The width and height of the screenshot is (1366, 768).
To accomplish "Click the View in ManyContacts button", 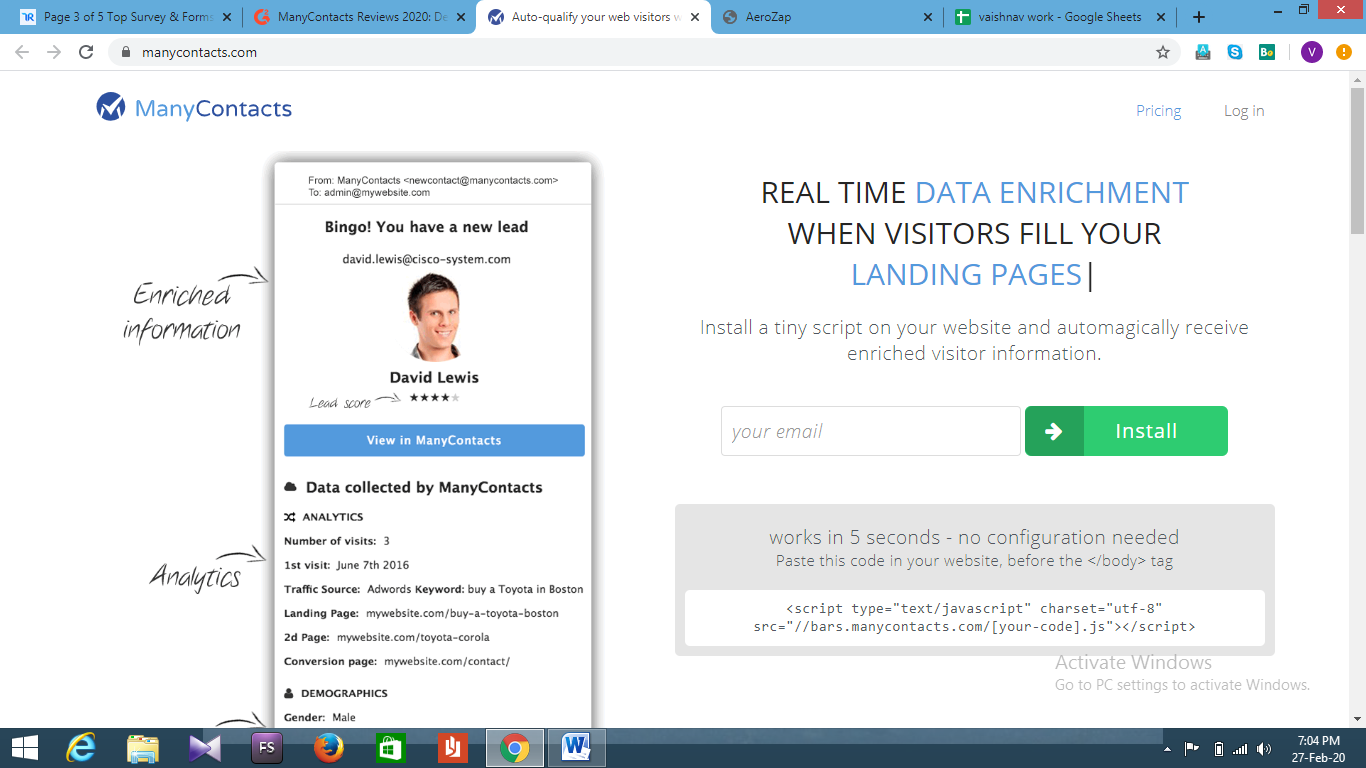I will (434, 440).
